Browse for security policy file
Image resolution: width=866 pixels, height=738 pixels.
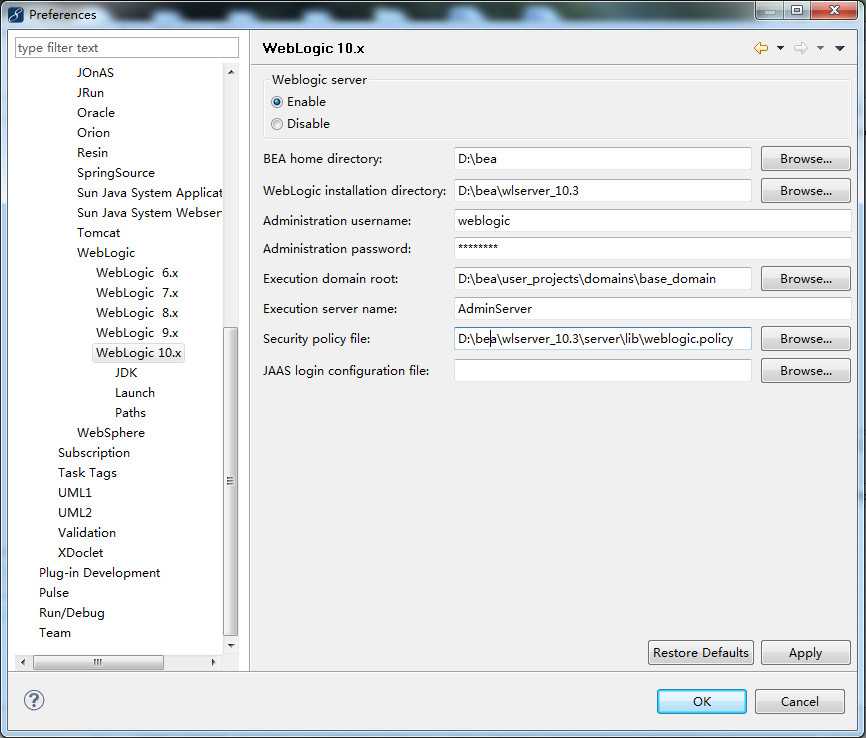point(805,339)
